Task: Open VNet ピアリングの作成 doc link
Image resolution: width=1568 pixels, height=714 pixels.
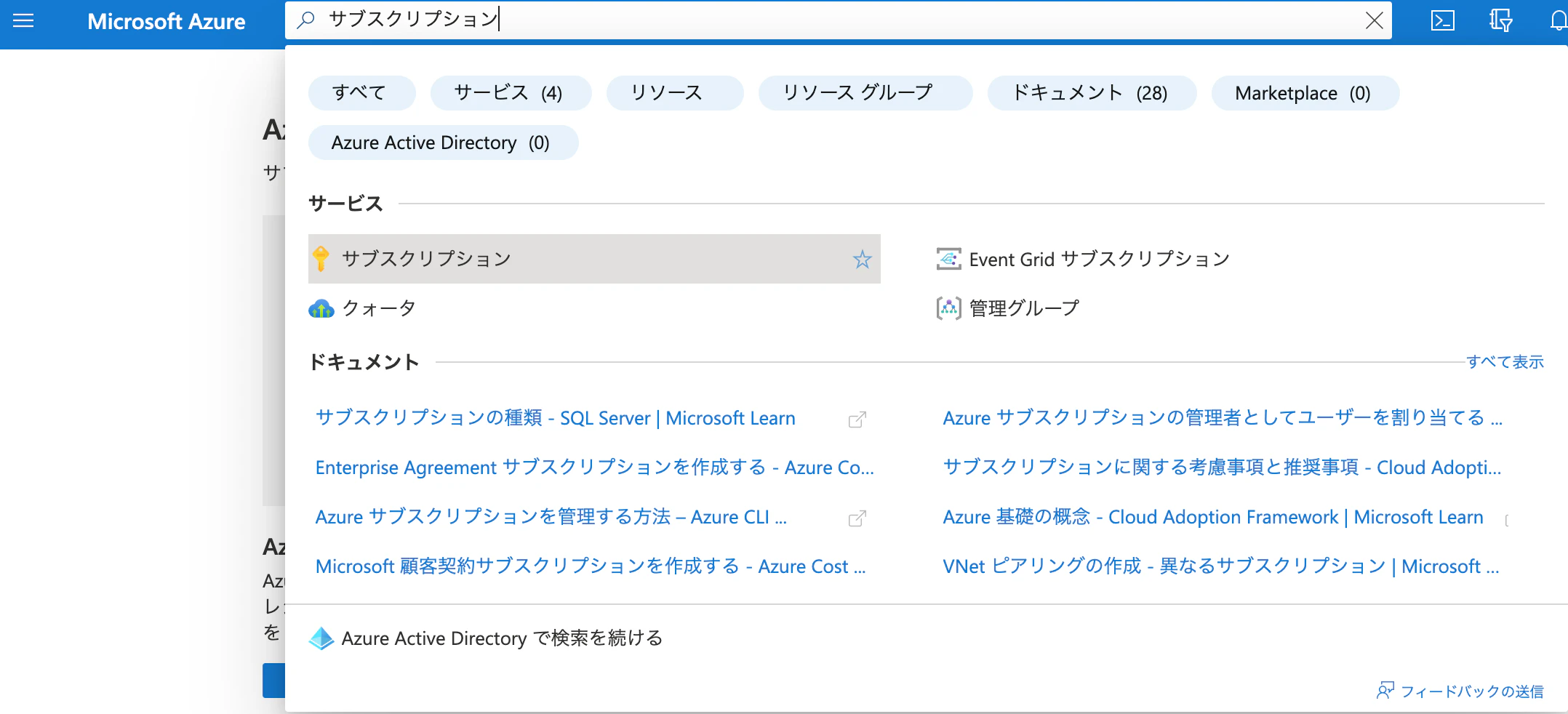Action: coord(1221,566)
